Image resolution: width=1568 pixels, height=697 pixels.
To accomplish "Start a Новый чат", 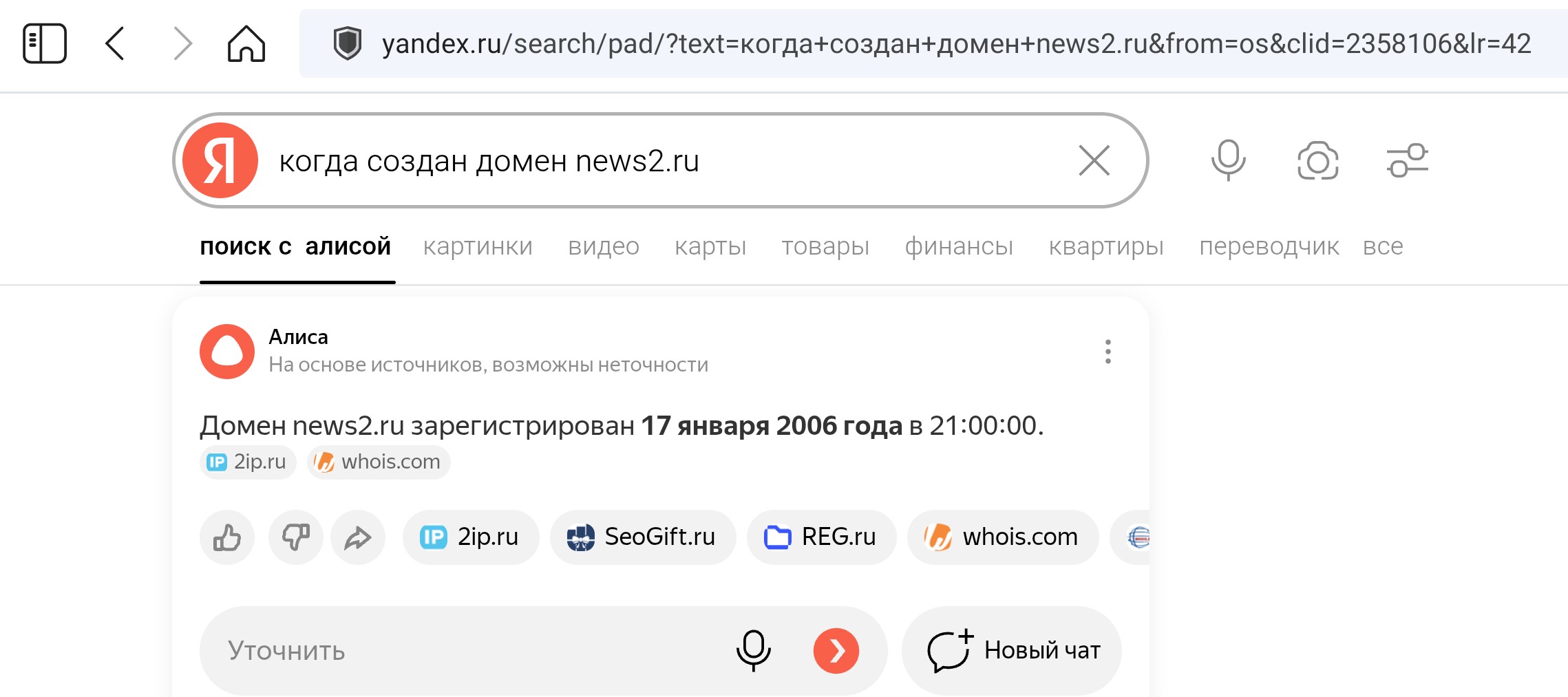I will (x=1012, y=651).
